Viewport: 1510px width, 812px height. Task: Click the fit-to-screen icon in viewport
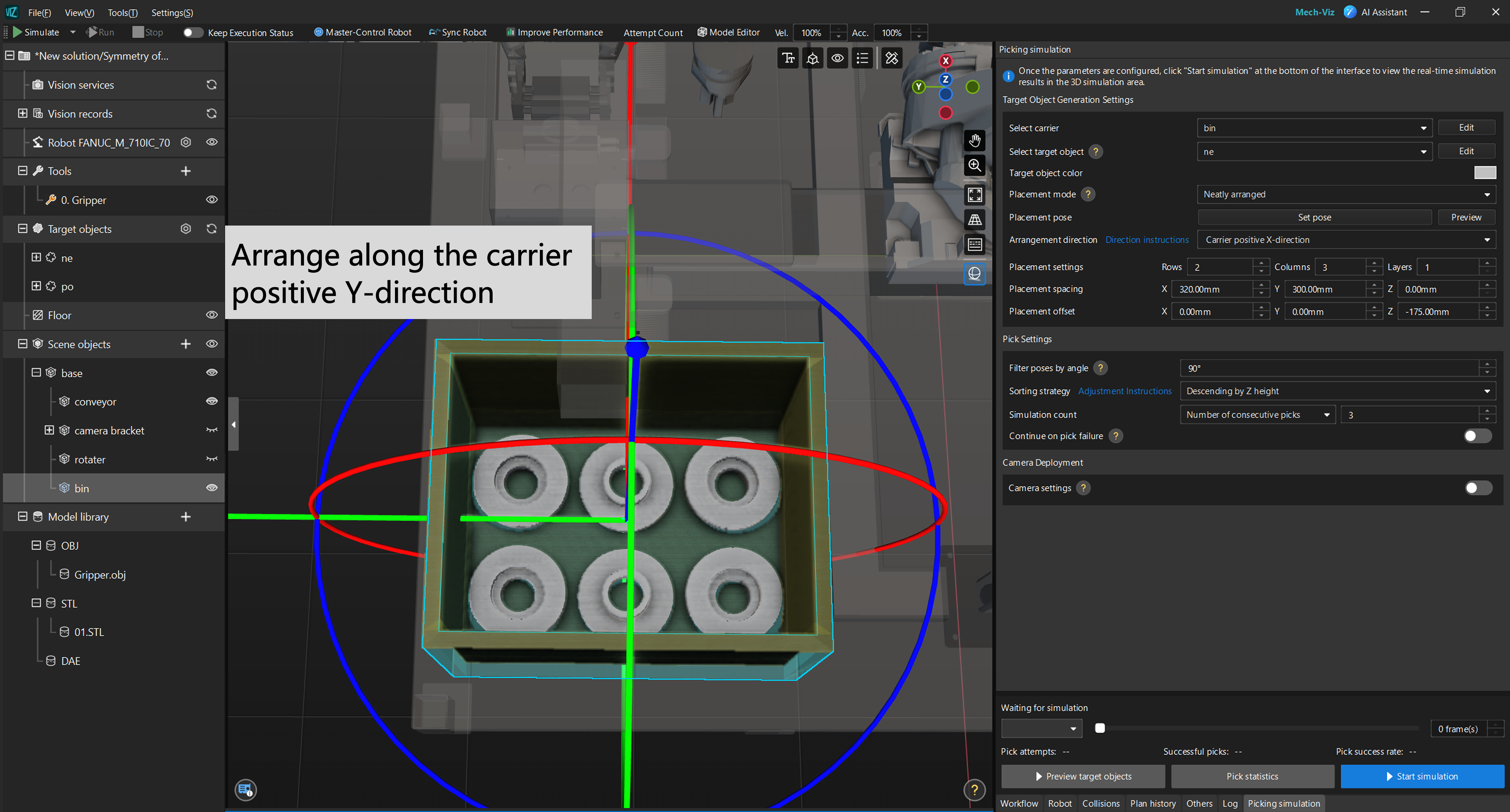(974, 195)
